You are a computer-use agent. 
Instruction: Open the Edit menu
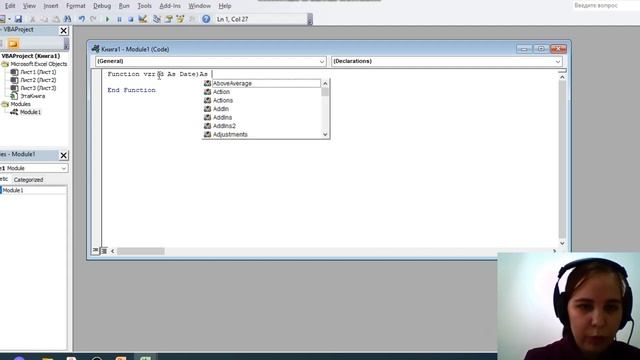(10, 6)
